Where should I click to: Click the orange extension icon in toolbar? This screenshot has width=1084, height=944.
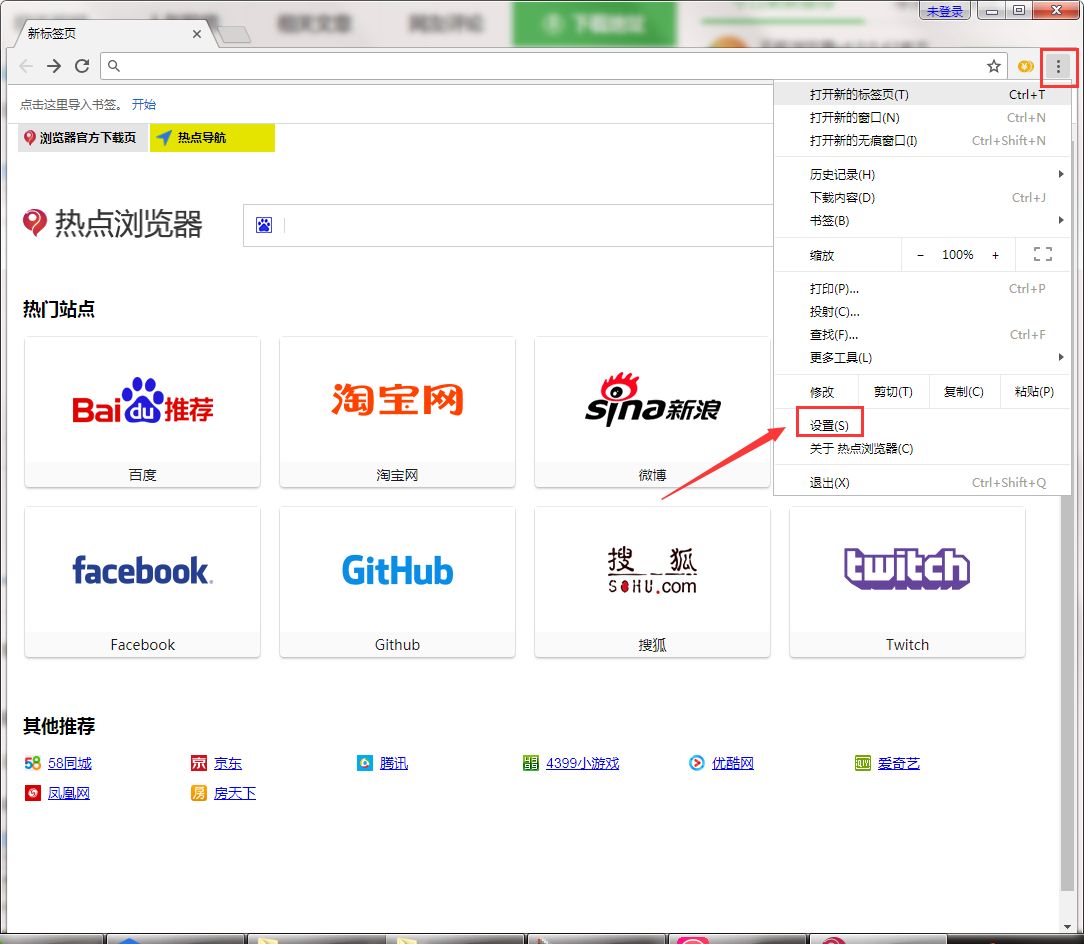click(1025, 66)
